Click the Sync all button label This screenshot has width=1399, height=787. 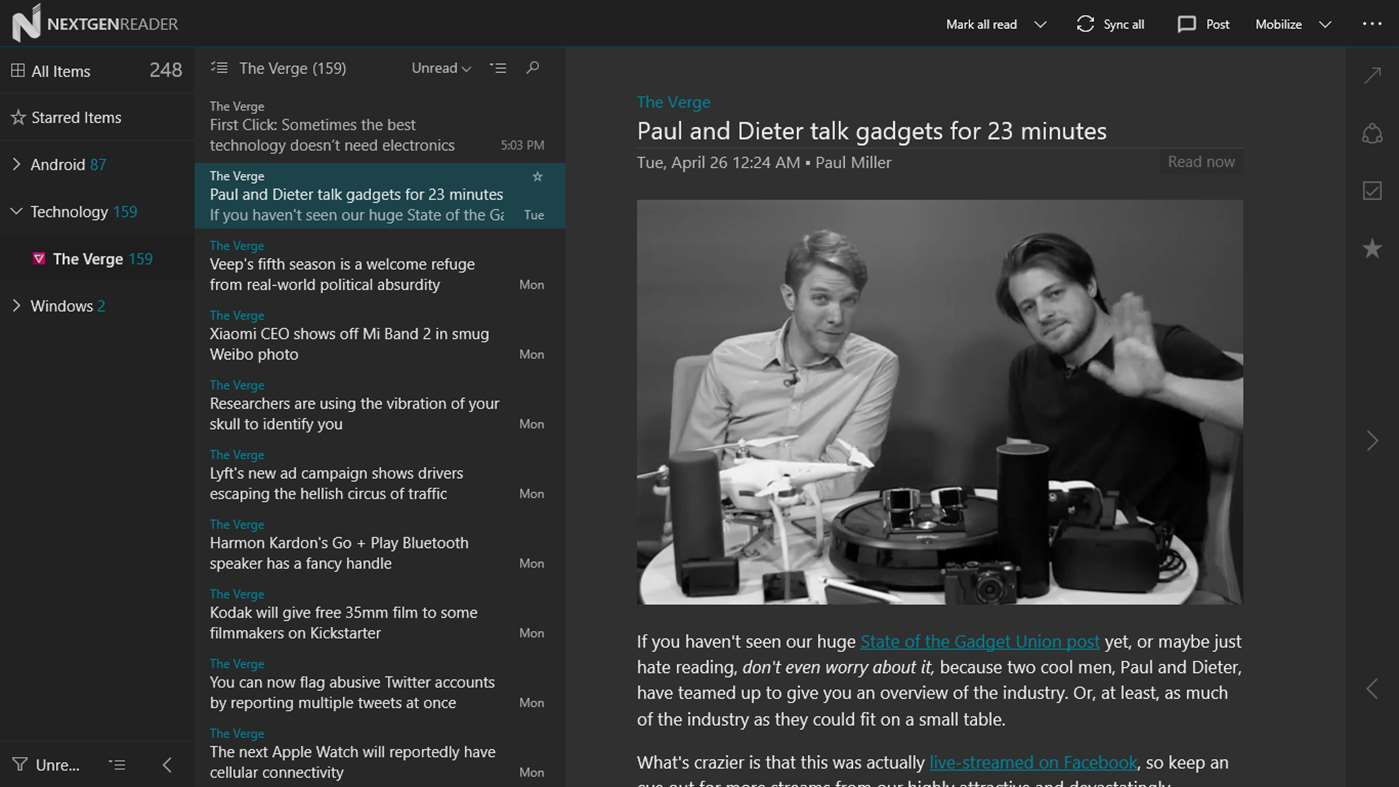[x=1124, y=24]
